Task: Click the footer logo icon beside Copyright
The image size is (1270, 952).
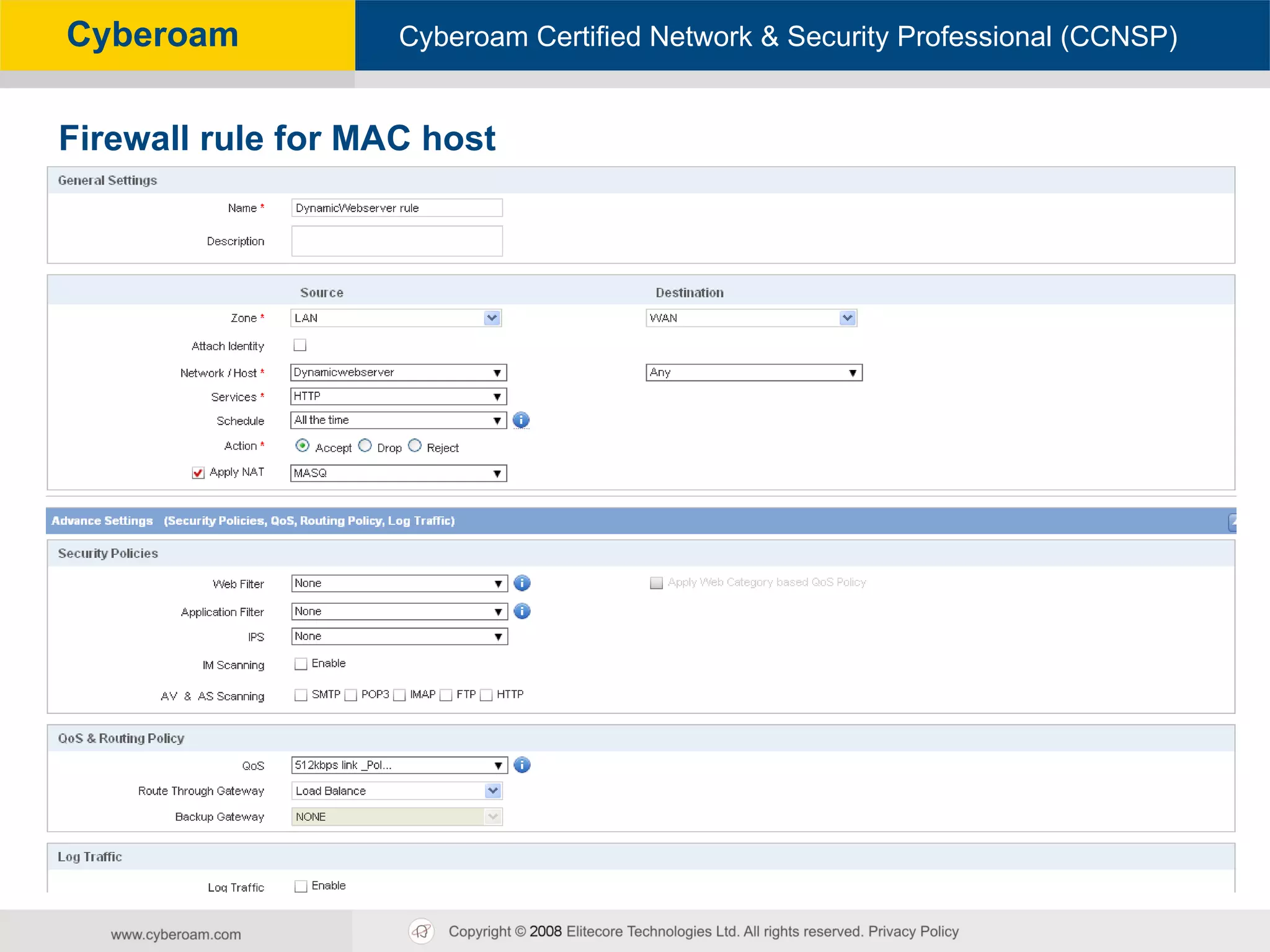Action: pos(421,931)
